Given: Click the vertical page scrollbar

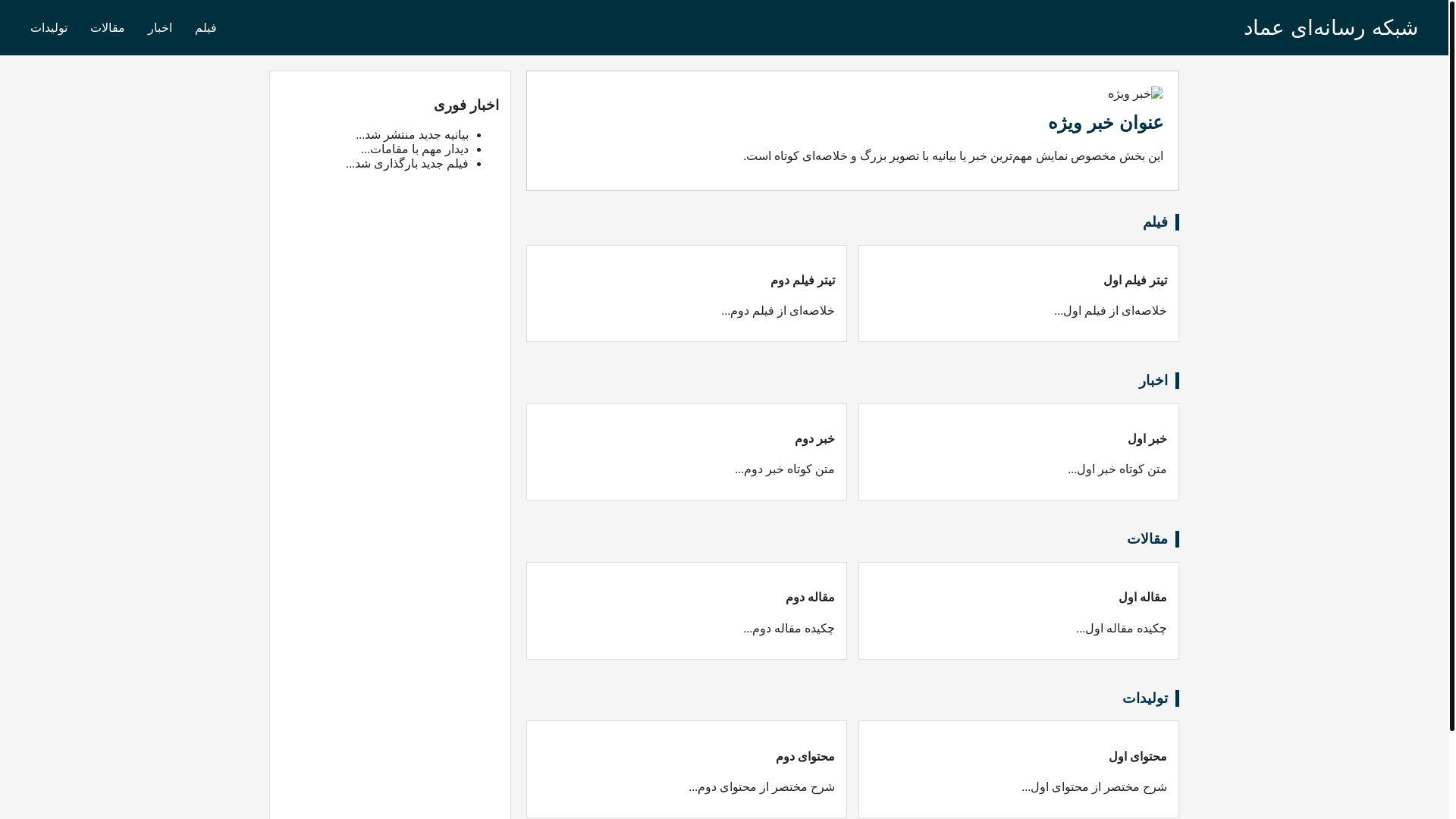Looking at the screenshot, I should pyautogui.click(x=1451, y=366).
